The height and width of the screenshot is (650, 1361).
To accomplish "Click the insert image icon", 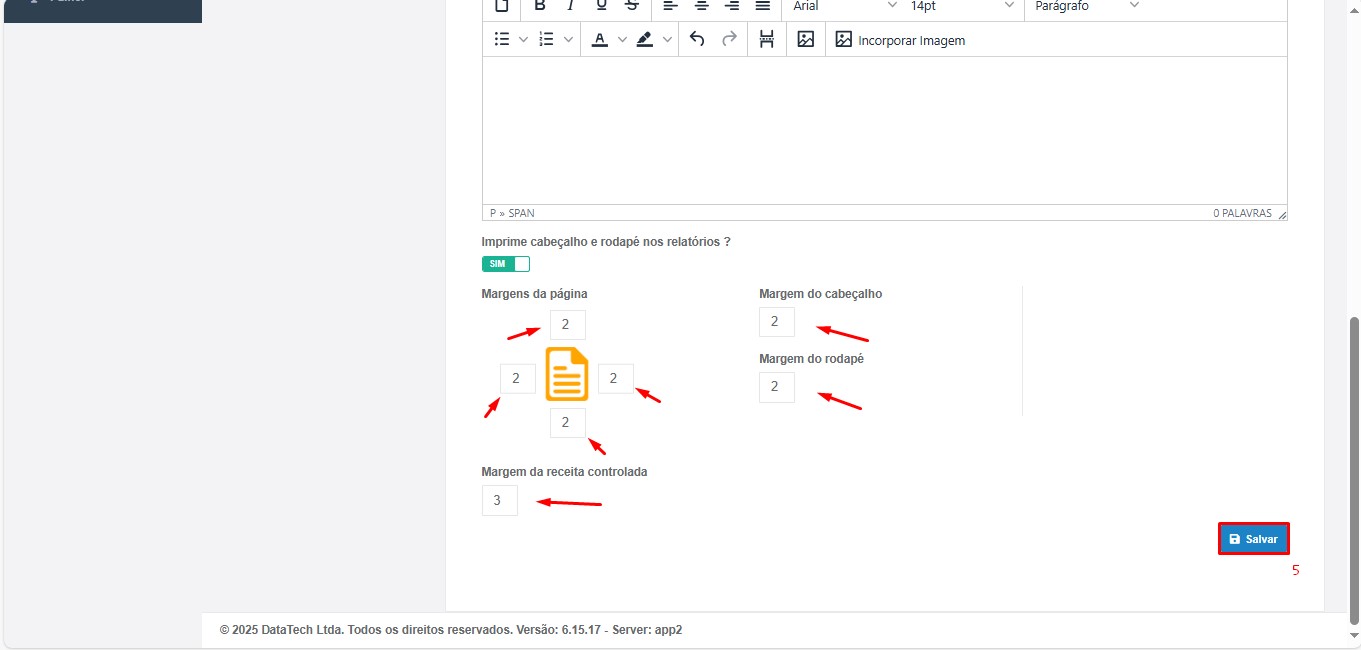I will pyautogui.click(x=806, y=40).
